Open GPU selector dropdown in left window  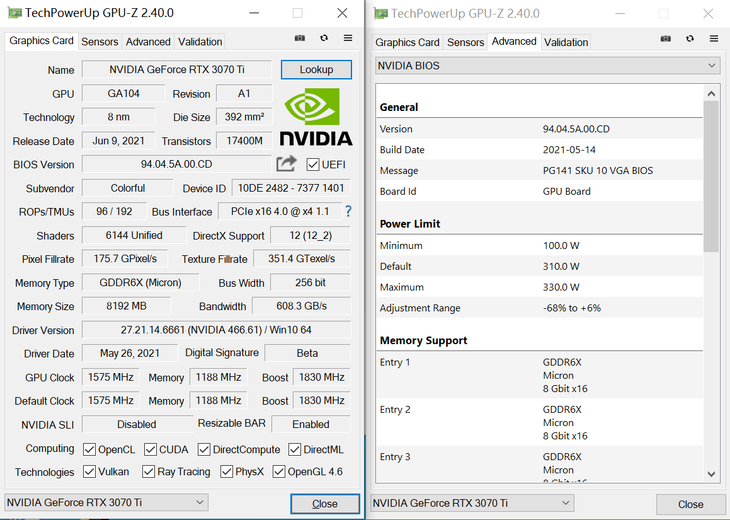tap(106, 502)
